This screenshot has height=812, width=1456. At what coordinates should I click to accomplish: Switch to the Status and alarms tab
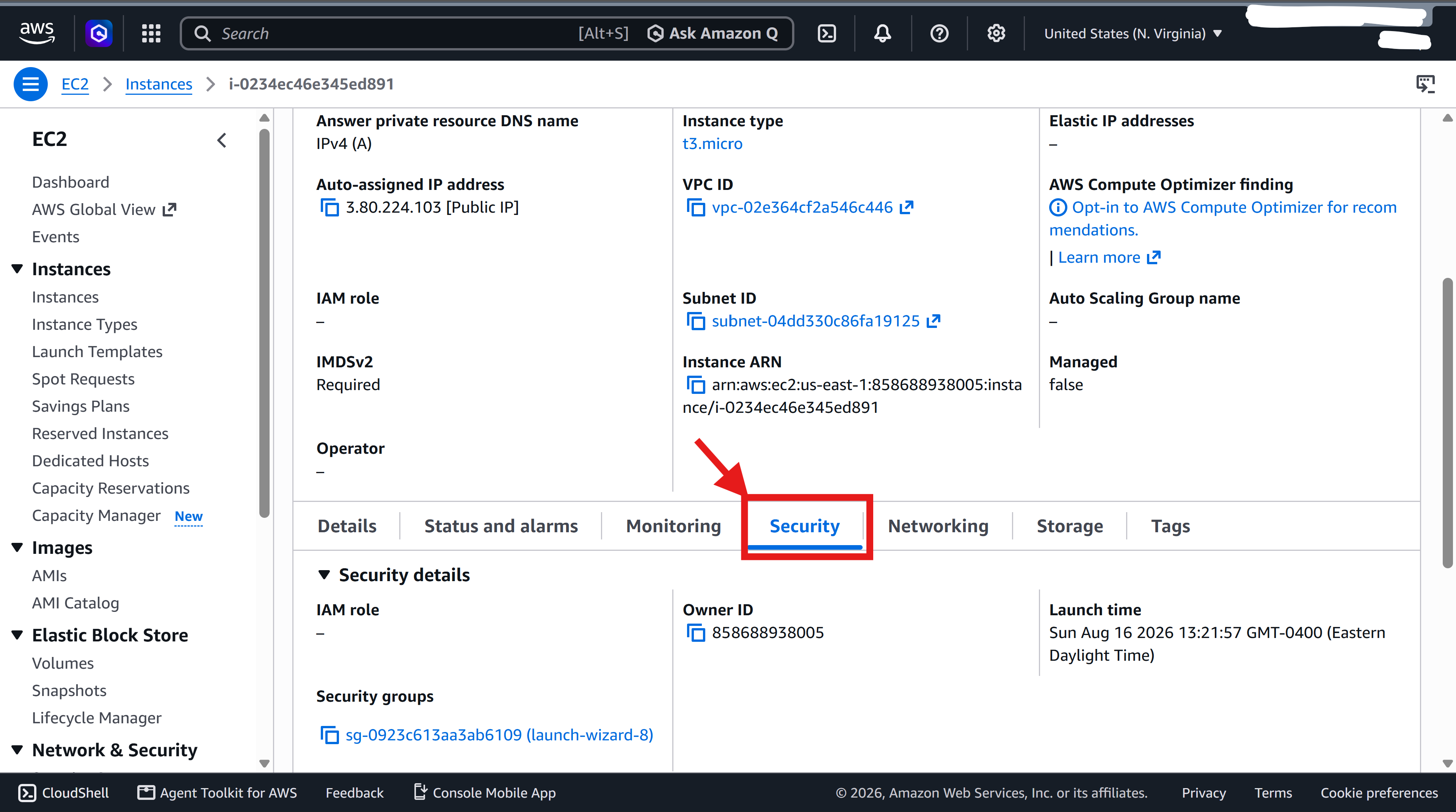click(x=501, y=526)
